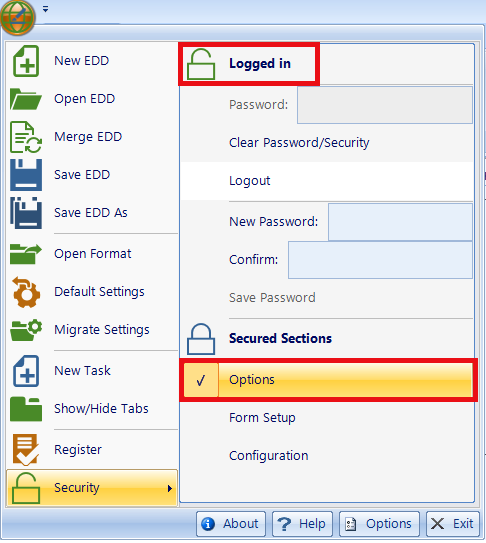Viewport: 486px width, 543px height.
Task: Toggle Form Setup secured section
Action: 328,418
